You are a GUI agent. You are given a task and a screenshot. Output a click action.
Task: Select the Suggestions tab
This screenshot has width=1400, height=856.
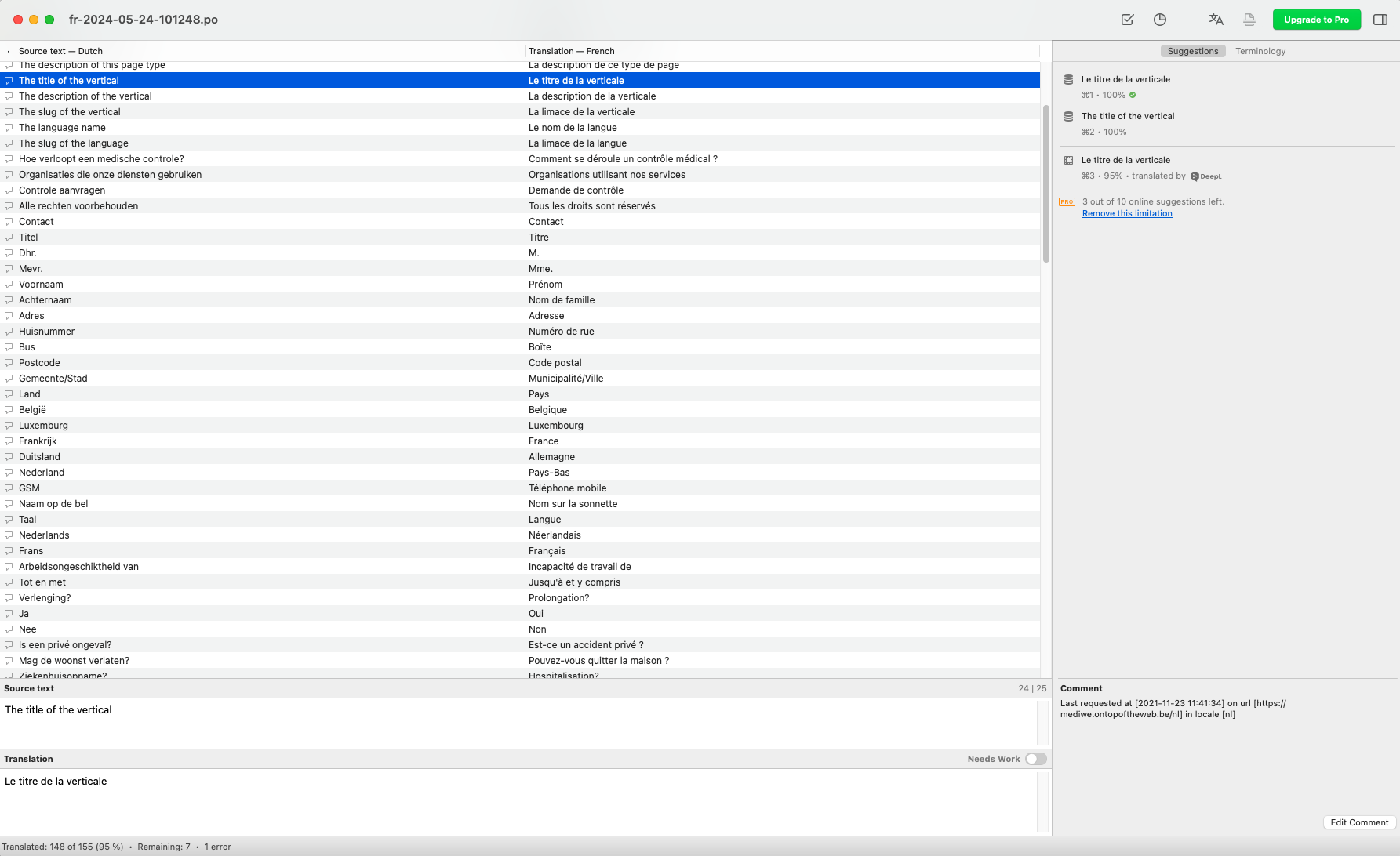(1193, 51)
